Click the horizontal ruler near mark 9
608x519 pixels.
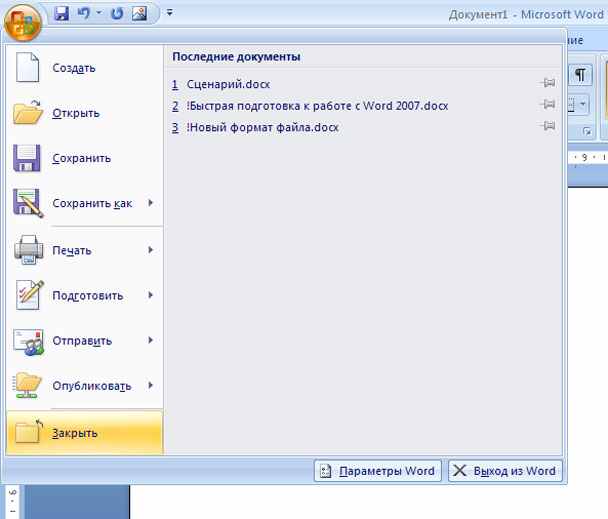(x=584, y=157)
